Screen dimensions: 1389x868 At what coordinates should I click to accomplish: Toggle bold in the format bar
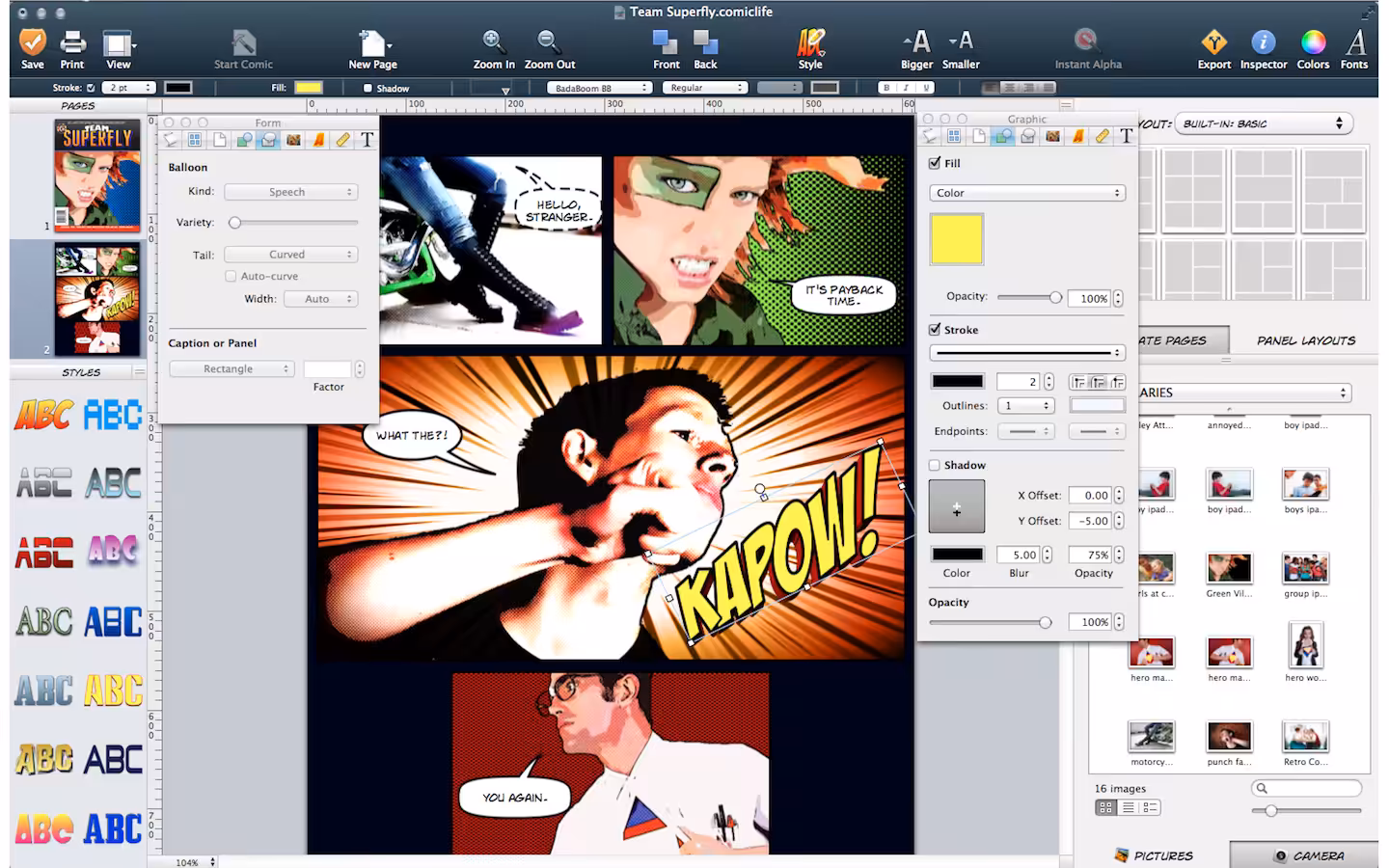pyautogui.click(x=887, y=88)
